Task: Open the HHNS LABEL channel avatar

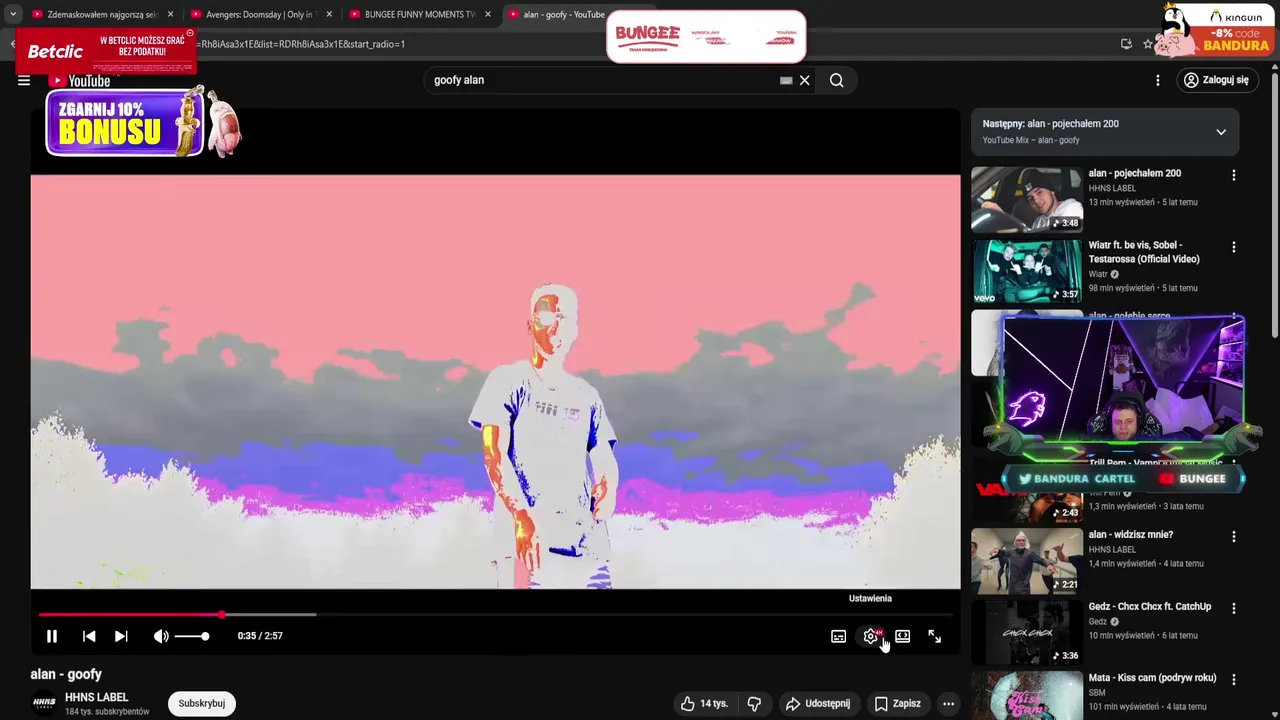Action: (44, 703)
